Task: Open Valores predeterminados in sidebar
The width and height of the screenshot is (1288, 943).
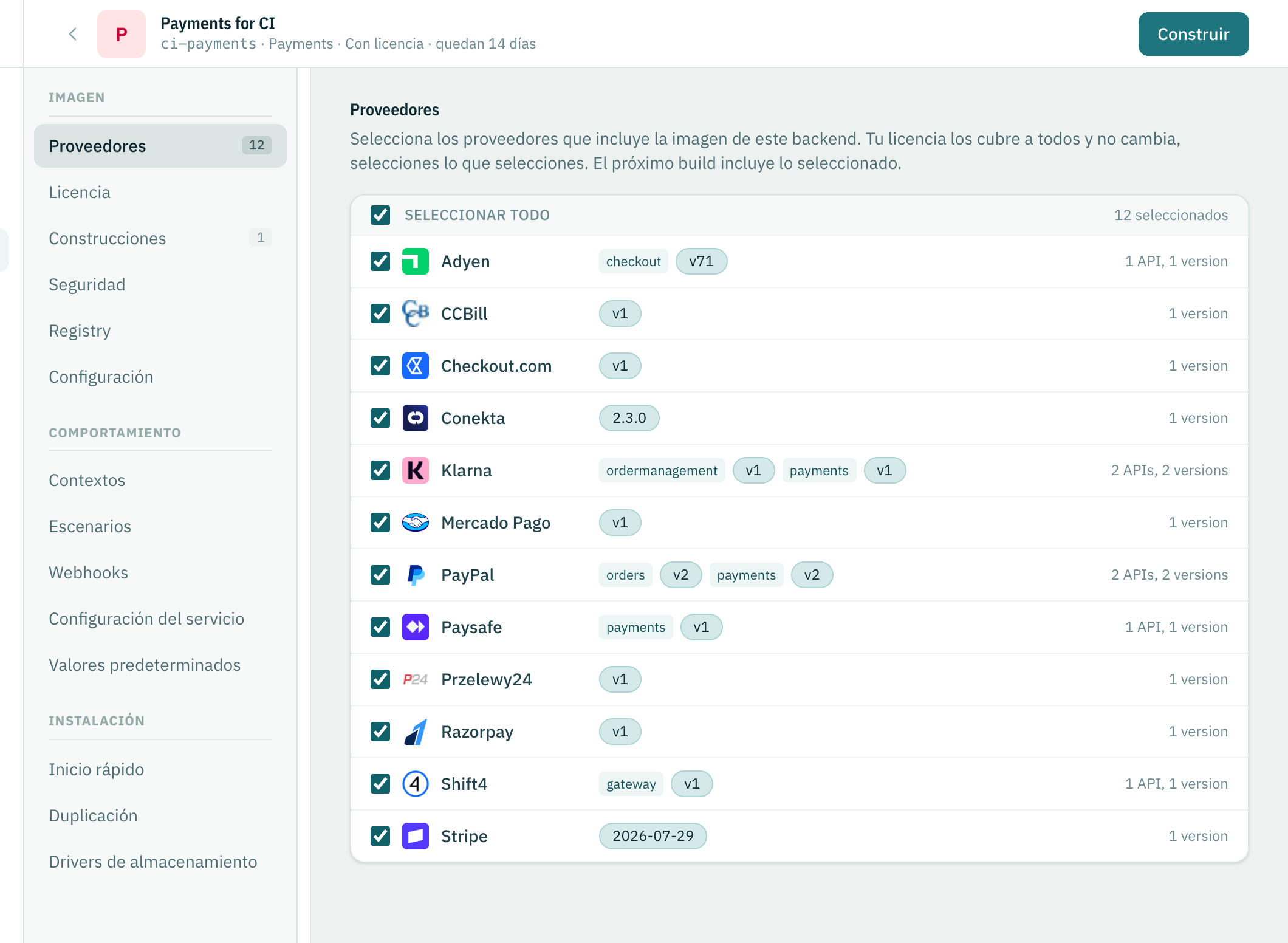Action: click(x=160, y=665)
